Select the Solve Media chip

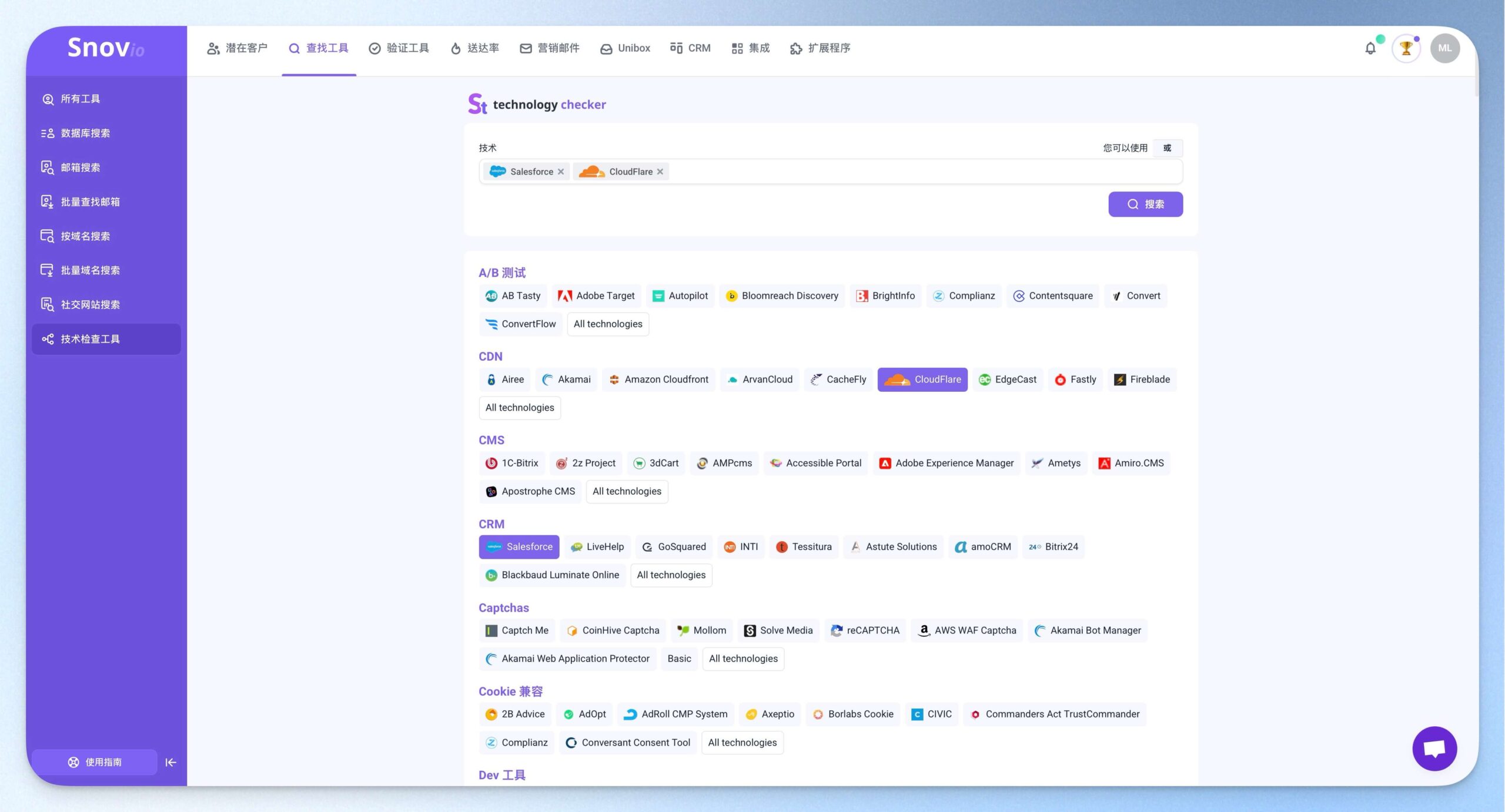pyautogui.click(x=778, y=630)
